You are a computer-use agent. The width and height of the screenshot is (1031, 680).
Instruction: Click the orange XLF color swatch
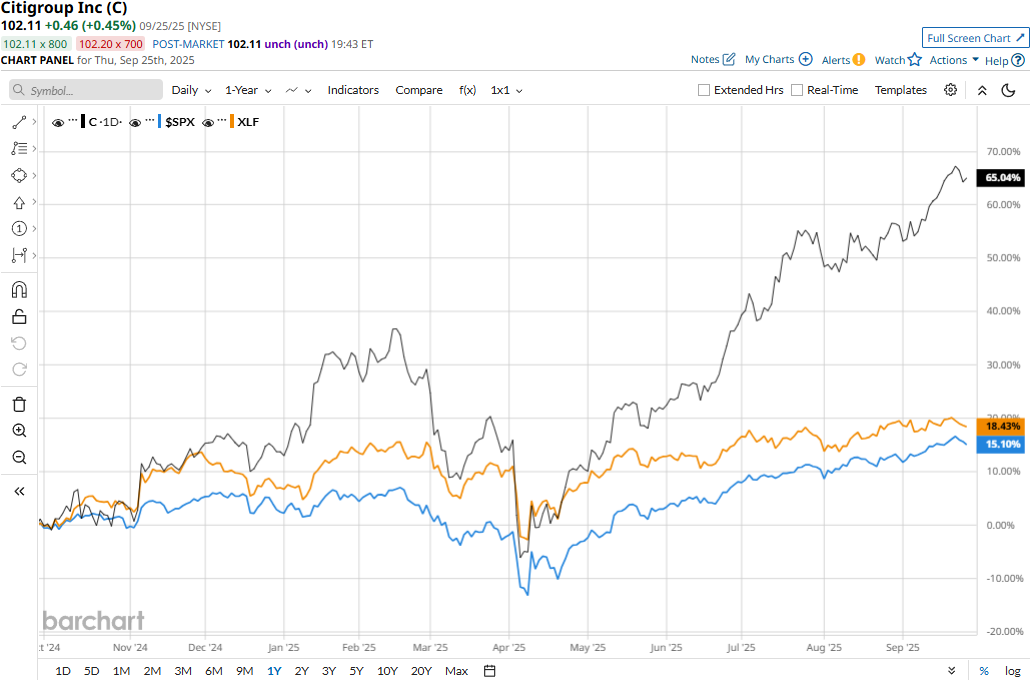(x=231, y=122)
